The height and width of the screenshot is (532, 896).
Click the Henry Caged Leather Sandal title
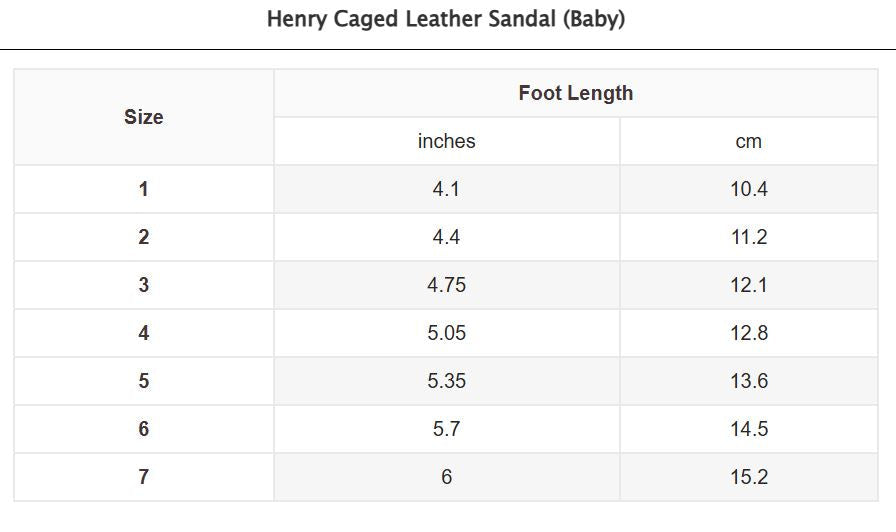pos(446,20)
